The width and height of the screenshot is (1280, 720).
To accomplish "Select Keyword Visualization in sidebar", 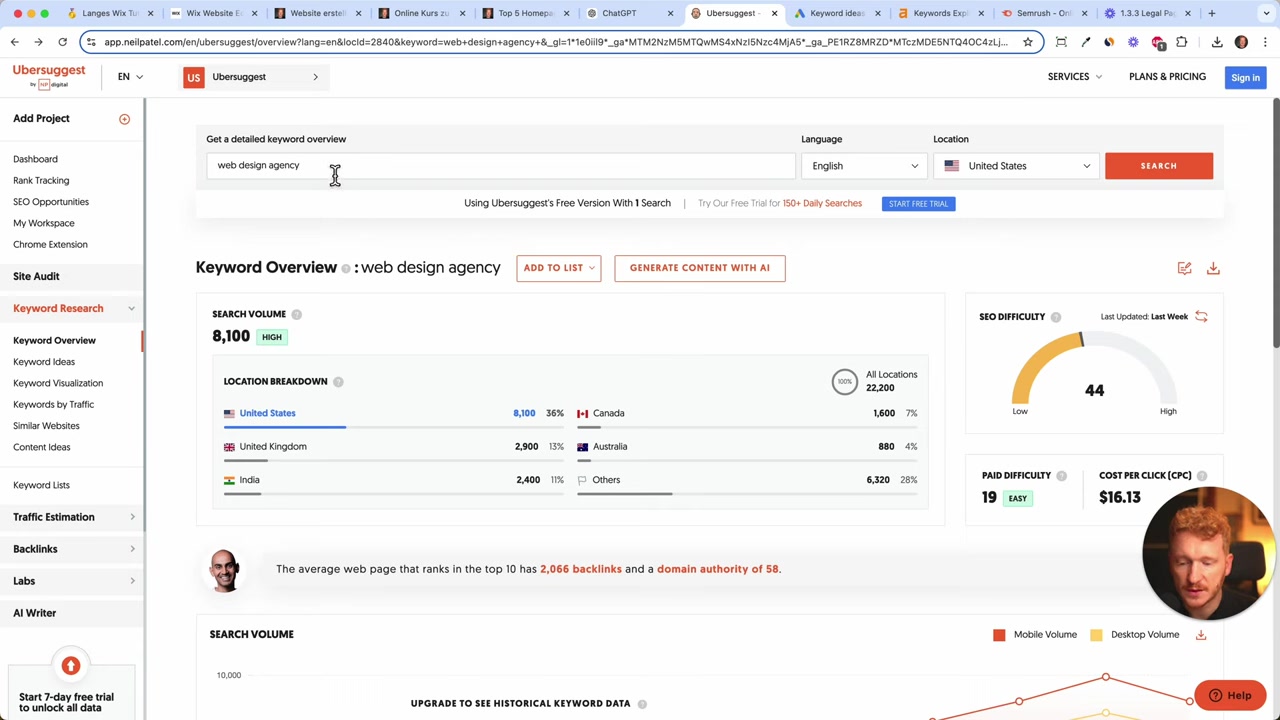I will 58,383.
